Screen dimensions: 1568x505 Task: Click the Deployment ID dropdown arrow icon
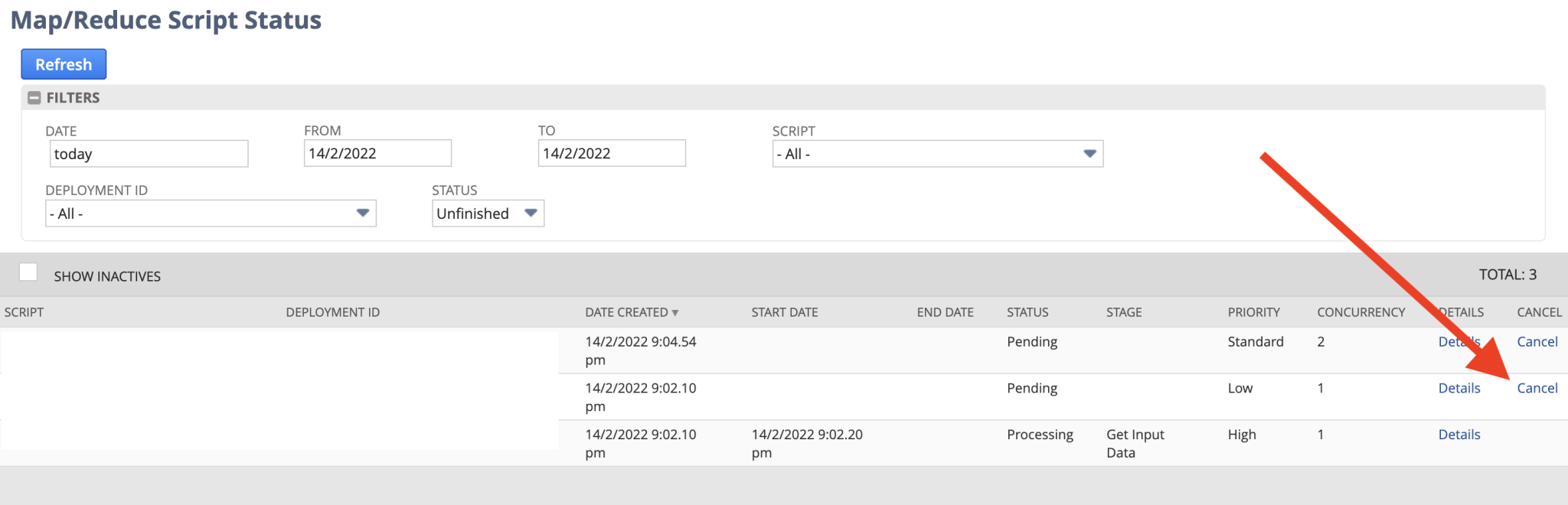(x=363, y=213)
